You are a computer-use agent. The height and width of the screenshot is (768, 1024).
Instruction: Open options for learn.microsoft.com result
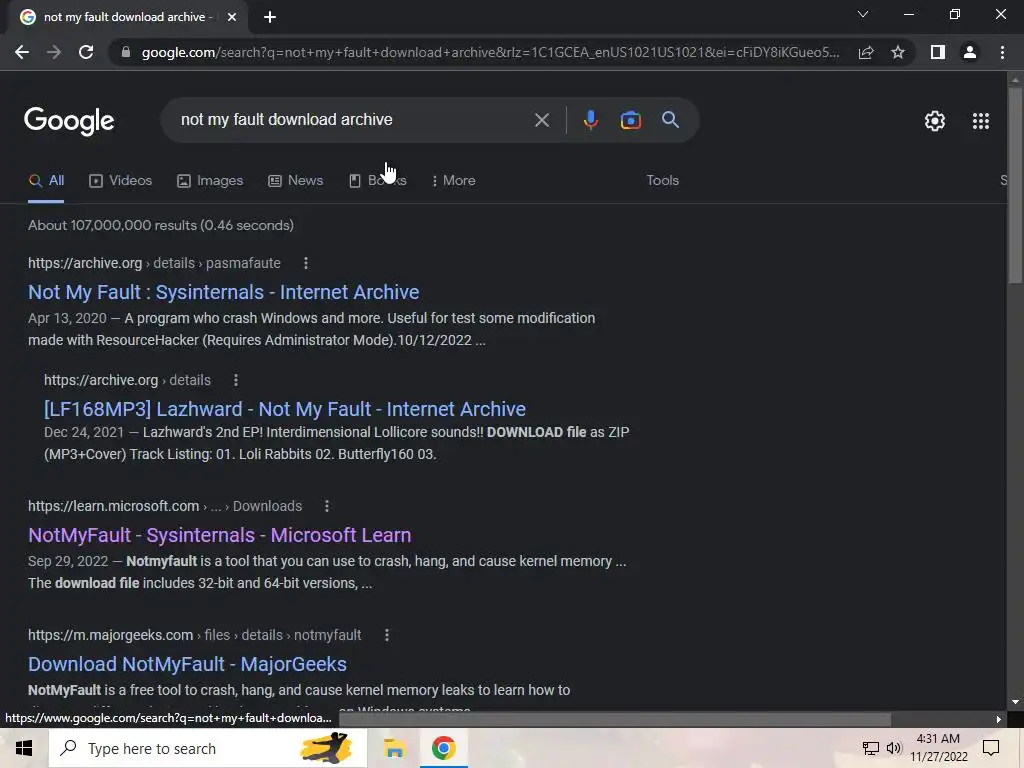click(327, 506)
